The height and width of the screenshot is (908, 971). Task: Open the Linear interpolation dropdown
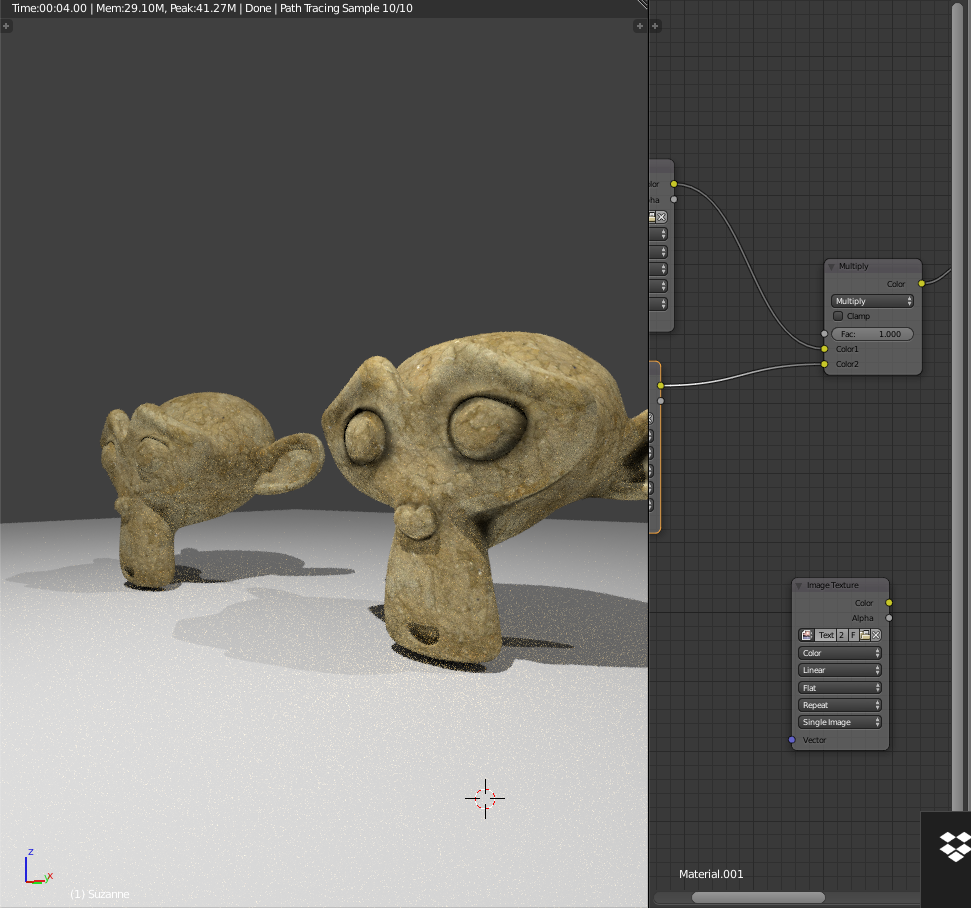tap(840, 670)
